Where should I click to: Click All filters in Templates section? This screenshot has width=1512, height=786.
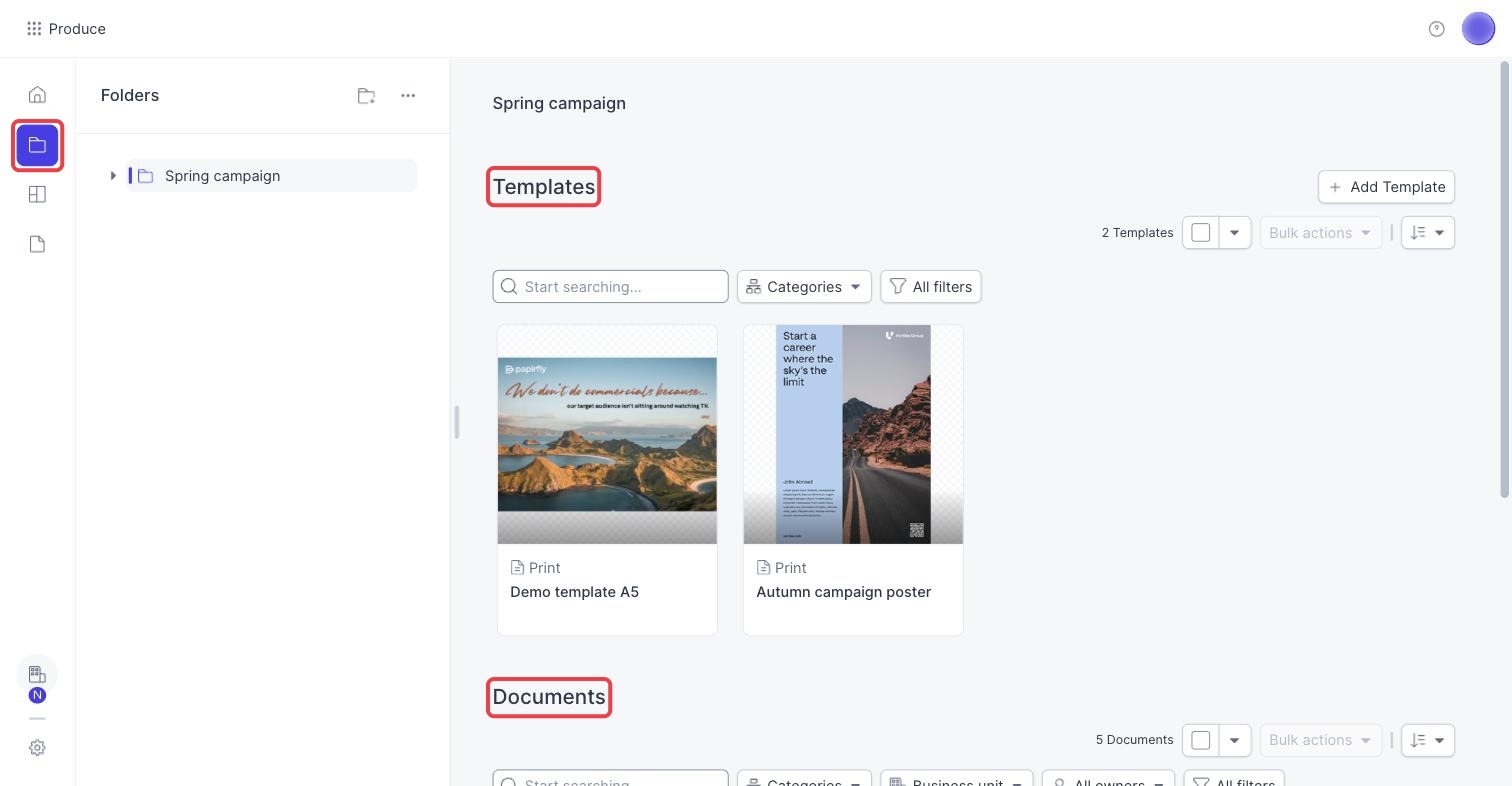pyautogui.click(x=931, y=287)
